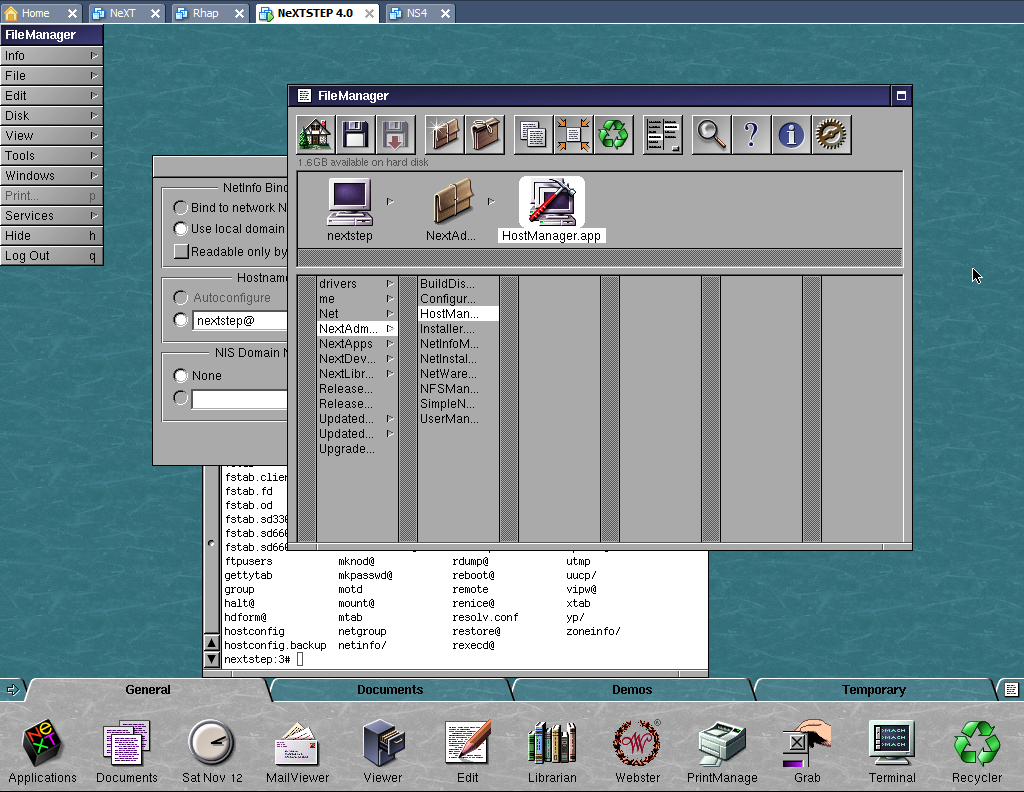Select the 'Bind to network' radio button
1024x792 pixels.
(x=181, y=208)
